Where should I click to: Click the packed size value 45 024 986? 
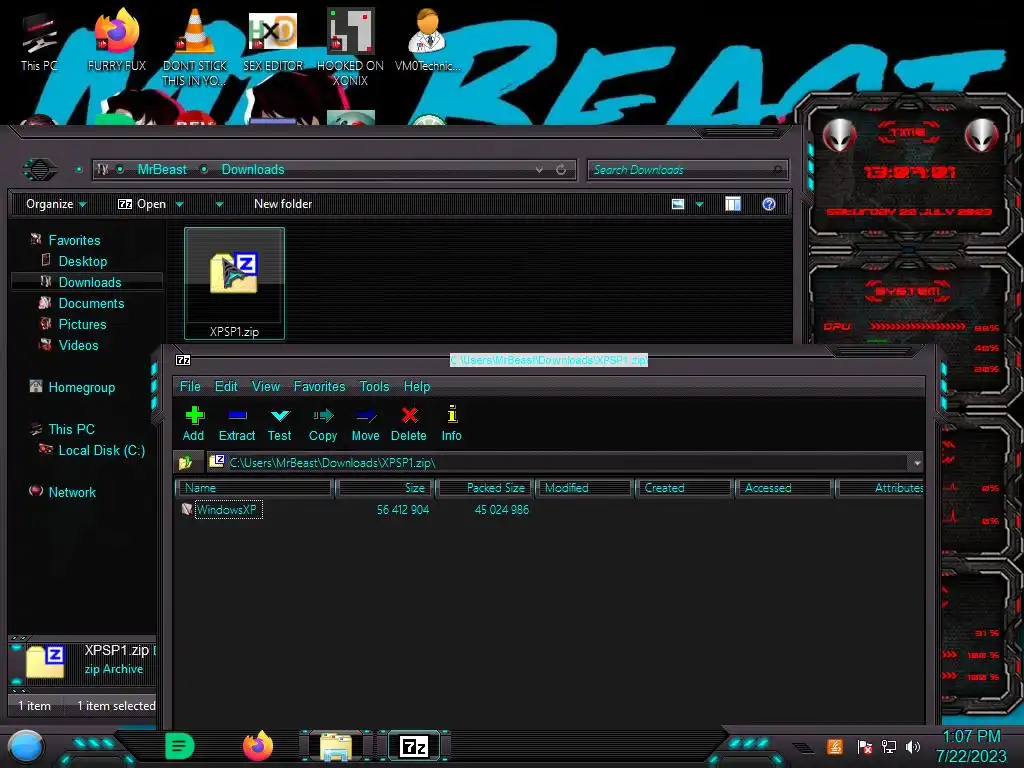tap(502, 510)
